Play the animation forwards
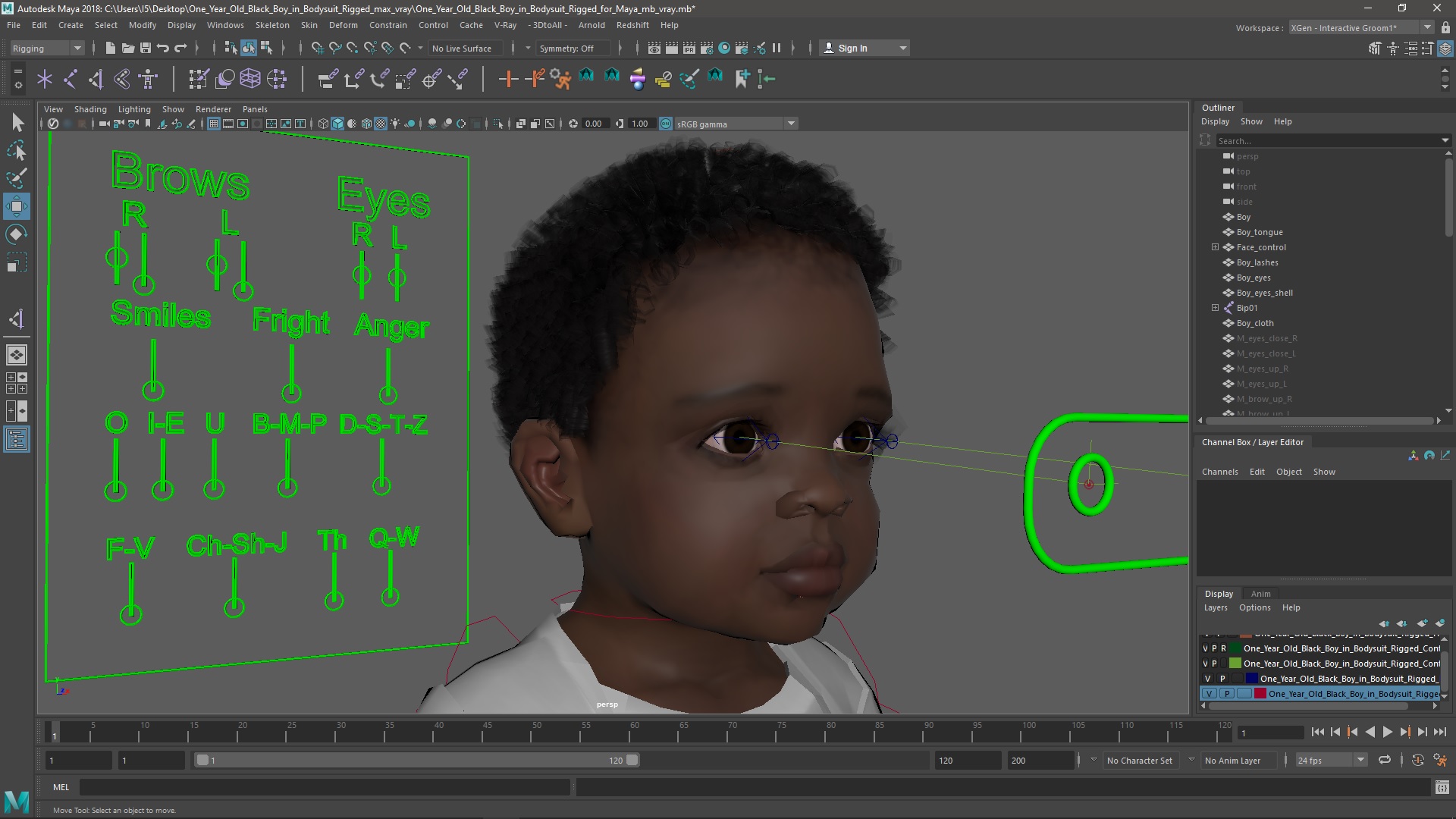This screenshot has width=1456, height=819. 1387,732
